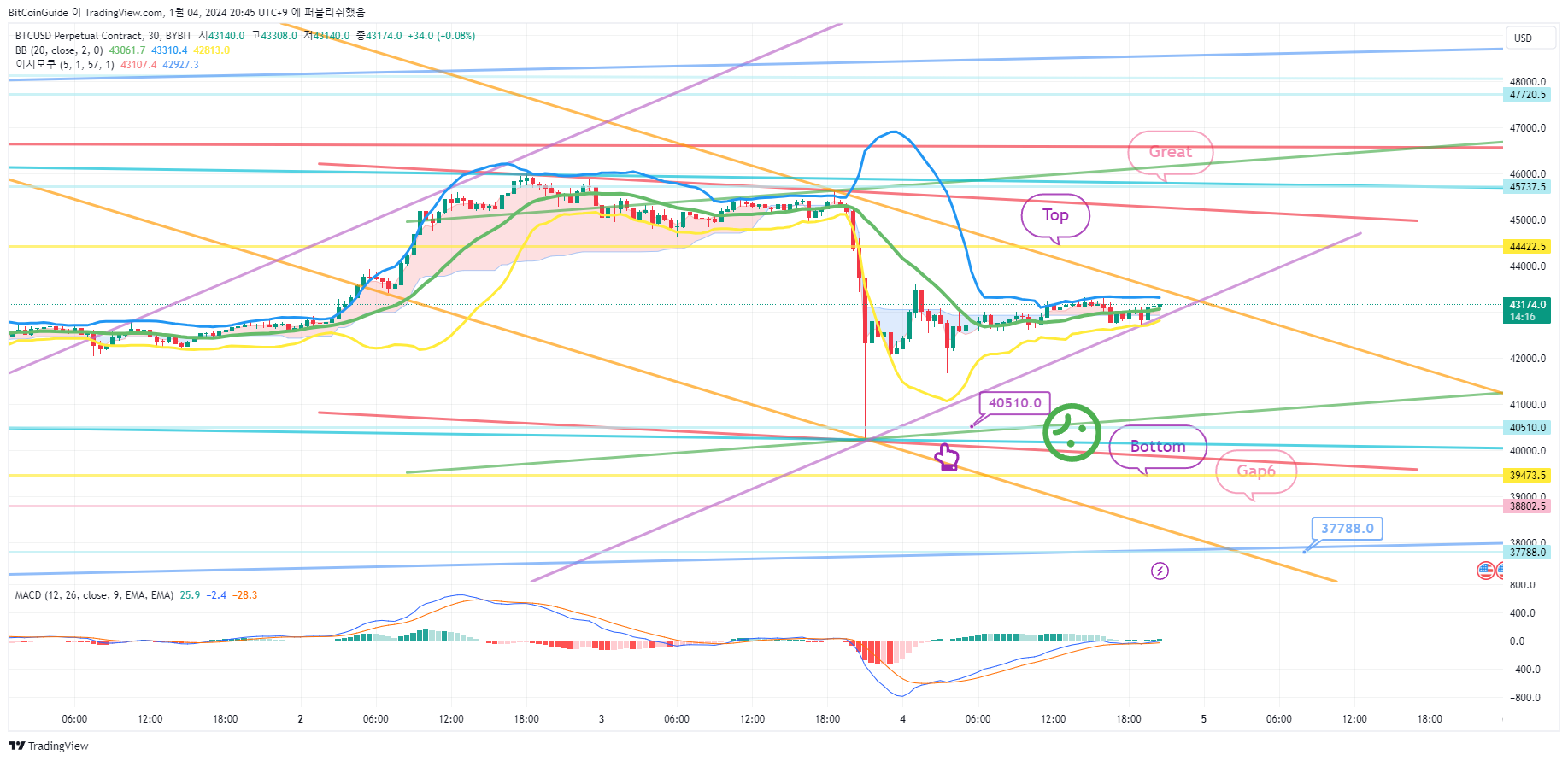The height and width of the screenshot is (761, 1568).
Task: Click the BitCoinGuide TradingView header text
Action: coord(186,13)
